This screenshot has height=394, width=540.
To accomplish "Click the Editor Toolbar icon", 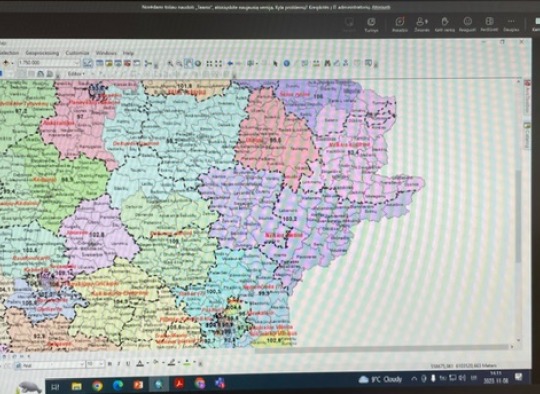I will coord(88,63).
